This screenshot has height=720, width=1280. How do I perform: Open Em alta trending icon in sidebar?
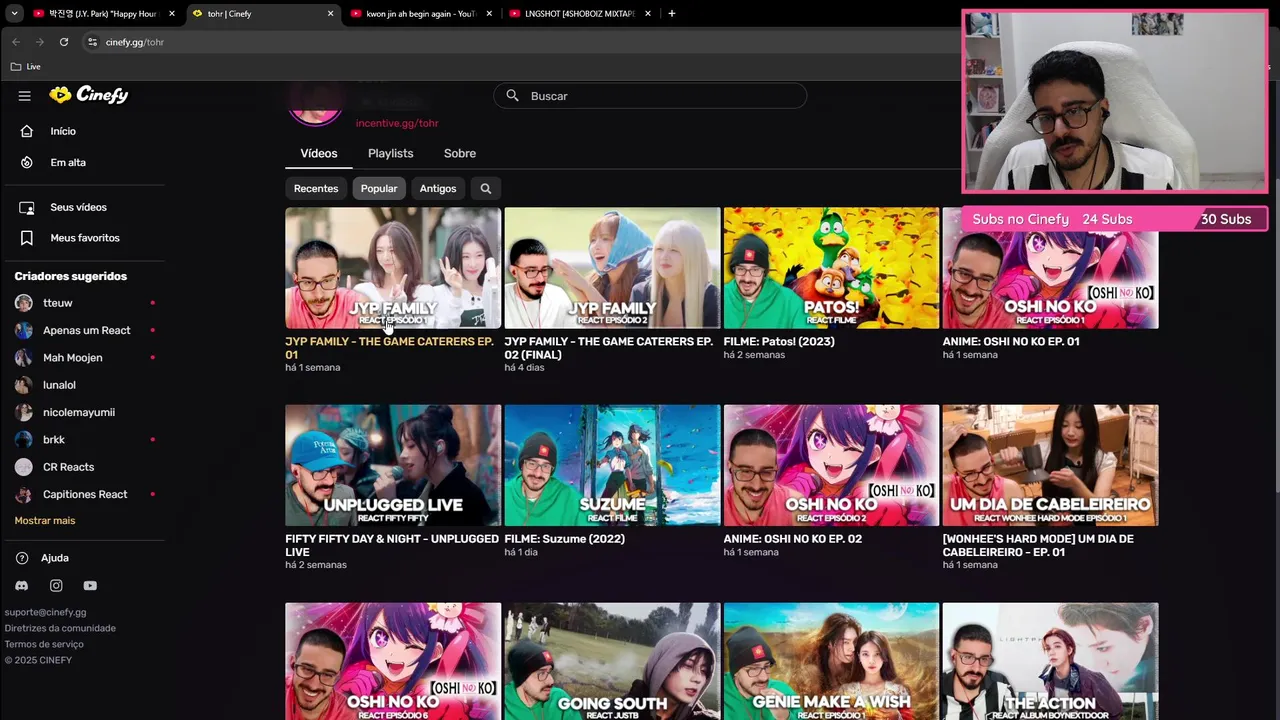point(27,162)
